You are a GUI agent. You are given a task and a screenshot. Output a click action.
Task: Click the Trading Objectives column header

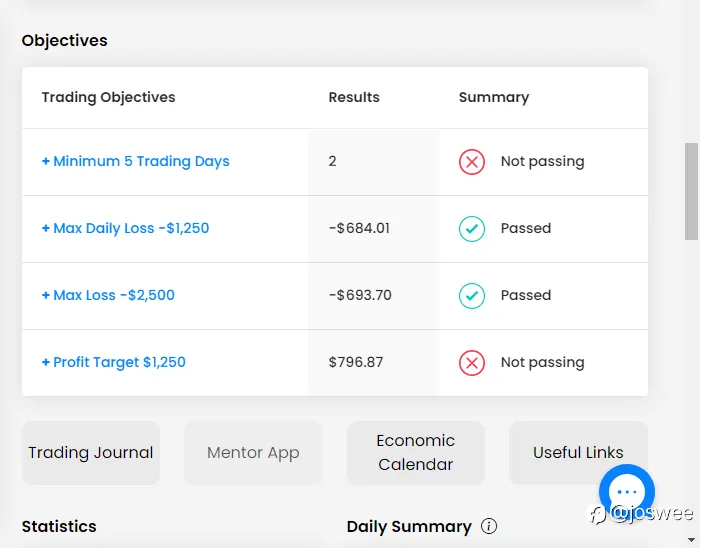tap(108, 98)
